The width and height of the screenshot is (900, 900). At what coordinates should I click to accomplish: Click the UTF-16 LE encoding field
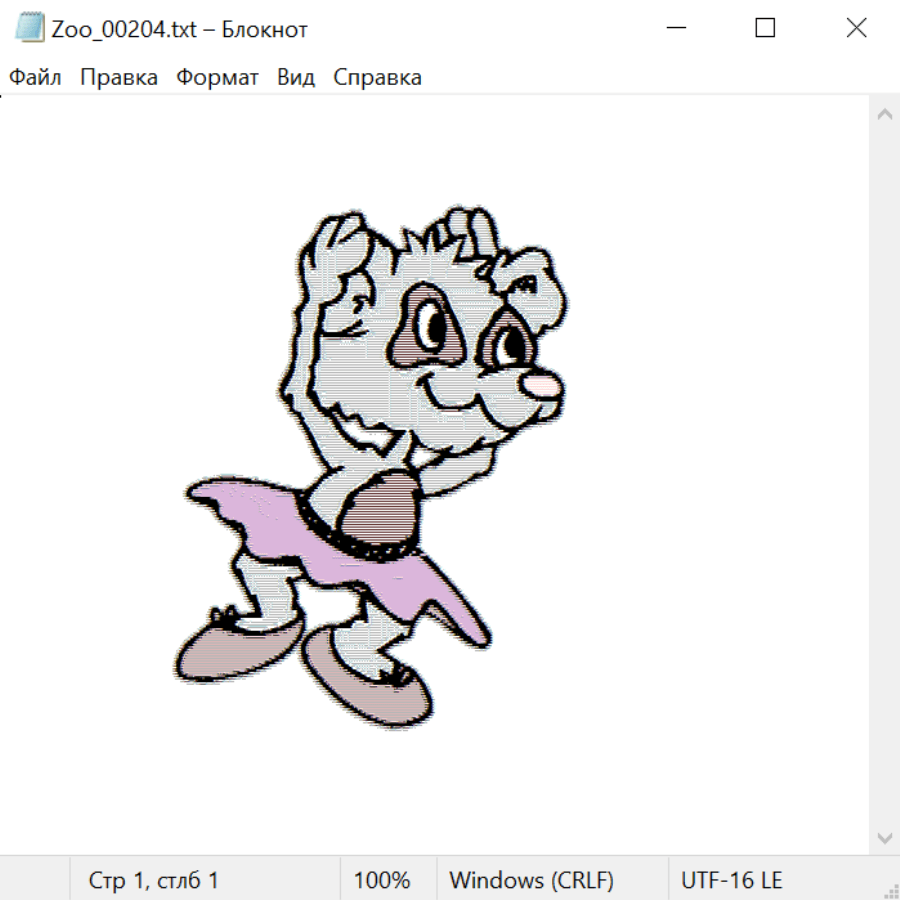(731, 881)
